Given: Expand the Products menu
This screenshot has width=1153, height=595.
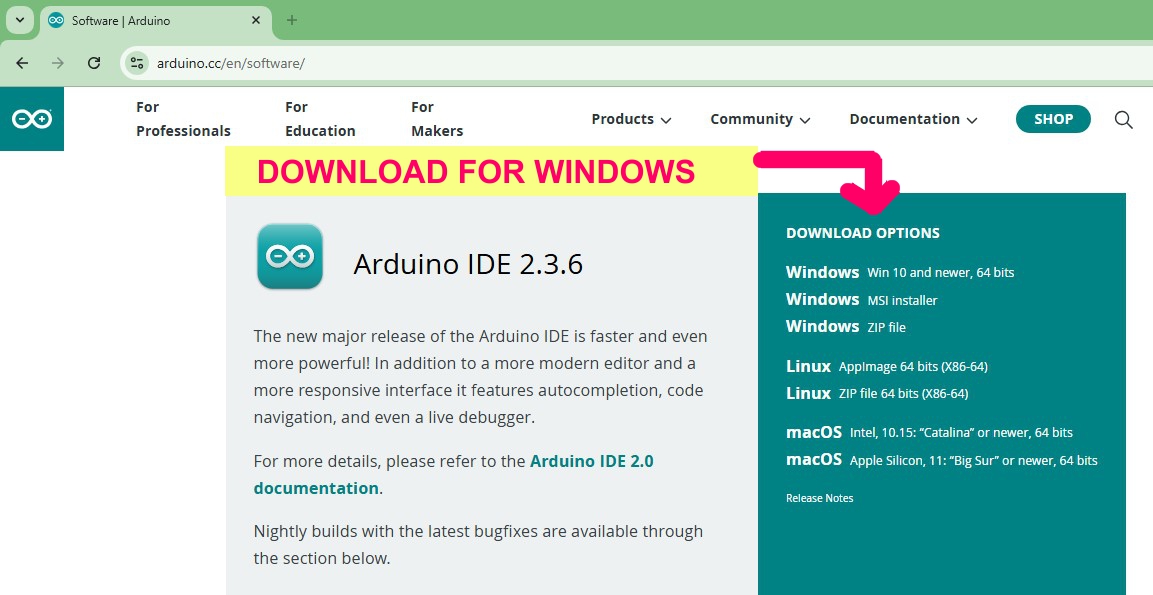Looking at the screenshot, I should [x=631, y=119].
